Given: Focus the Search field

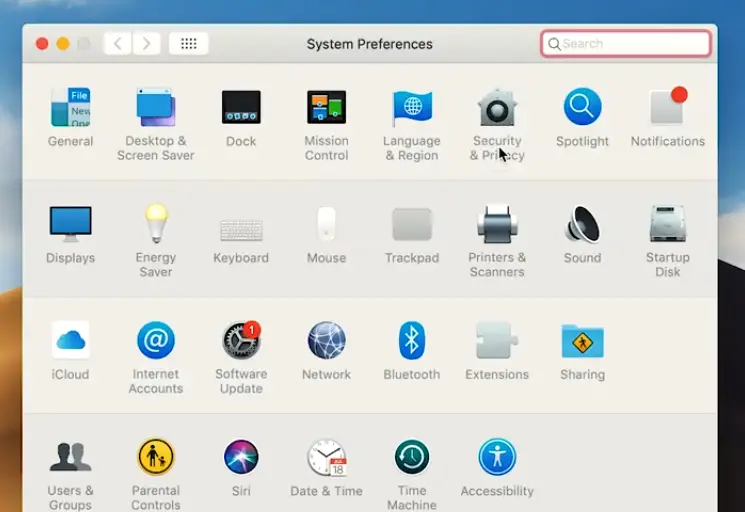Looking at the screenshot, I should tap(626, 44).
